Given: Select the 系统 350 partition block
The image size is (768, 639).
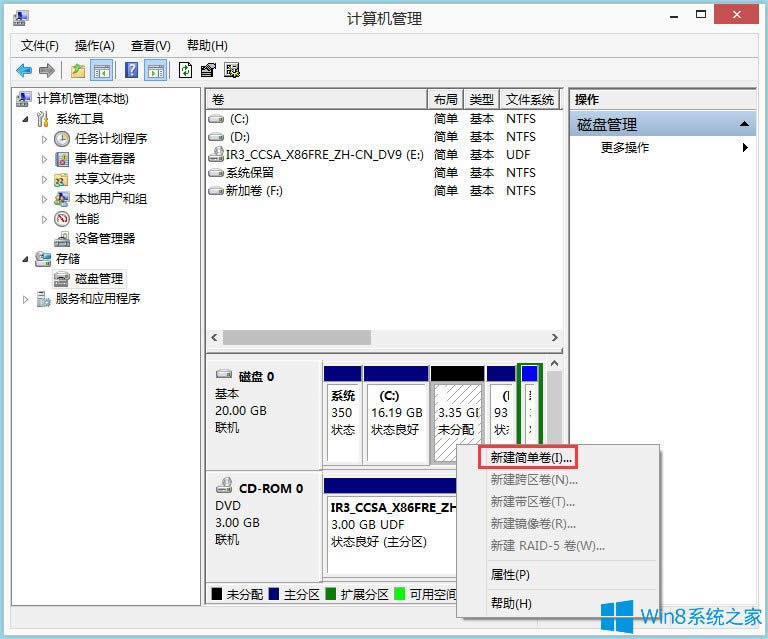Looking at the screenshot, I should click(x=342, y=414).
